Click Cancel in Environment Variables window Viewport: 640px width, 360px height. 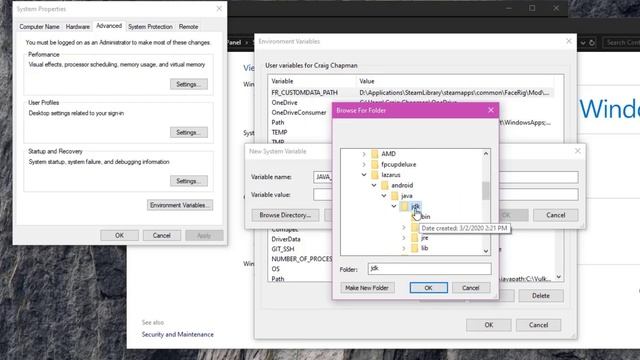pyautogui.click(x=538, y=325)
